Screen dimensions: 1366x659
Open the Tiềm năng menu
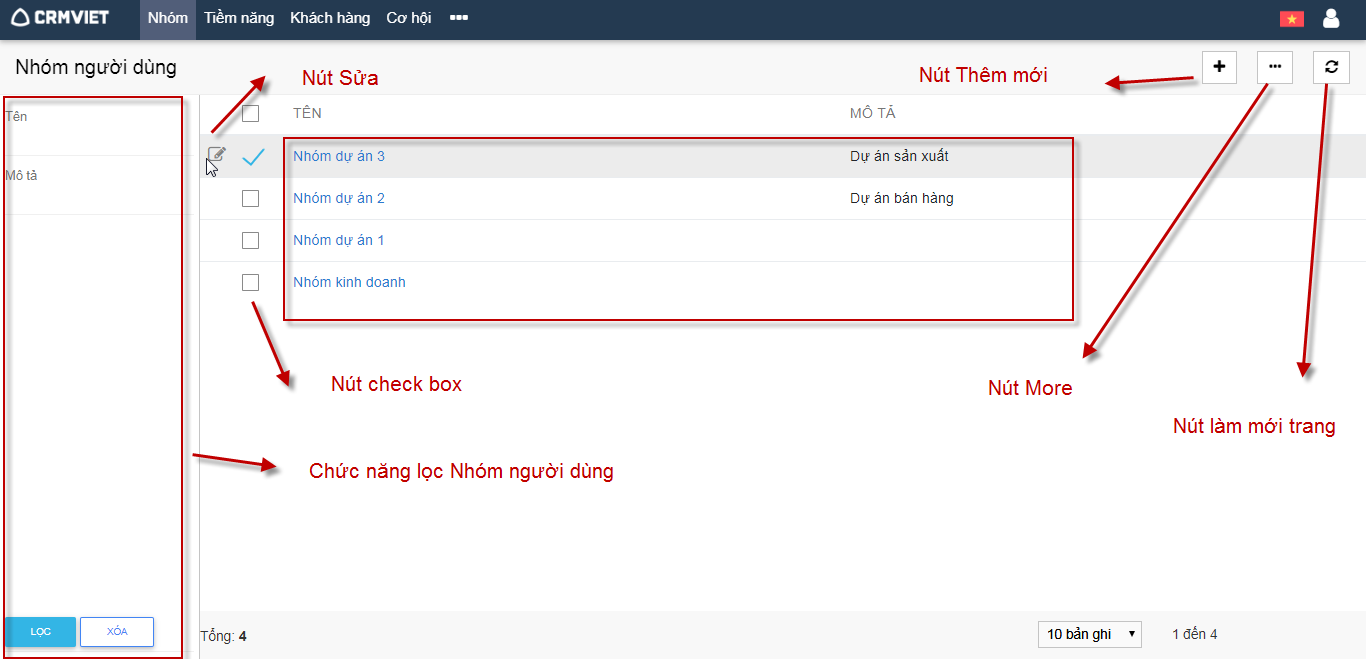(x=239, y=18)
